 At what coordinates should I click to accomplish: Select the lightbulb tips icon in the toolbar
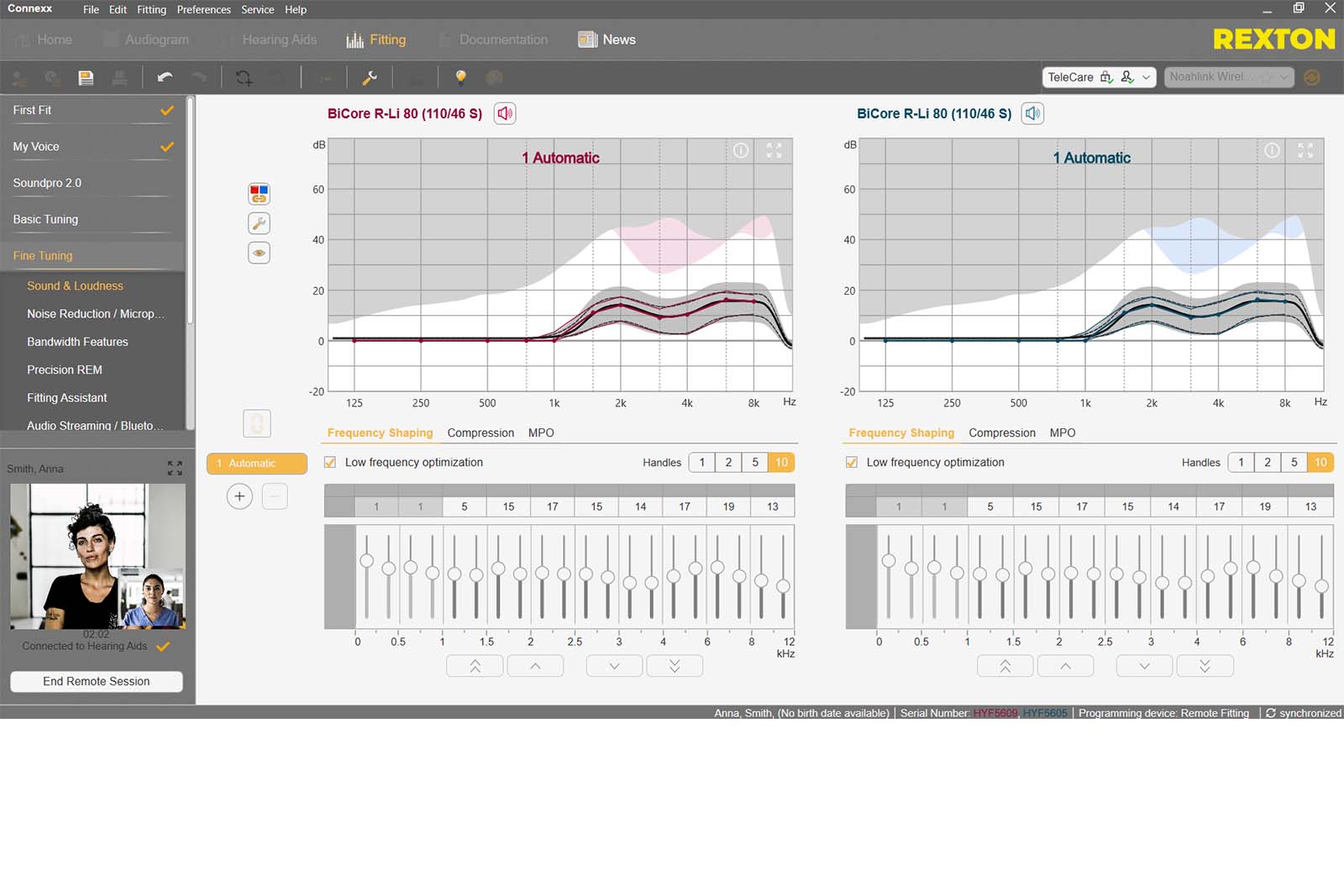461,77
